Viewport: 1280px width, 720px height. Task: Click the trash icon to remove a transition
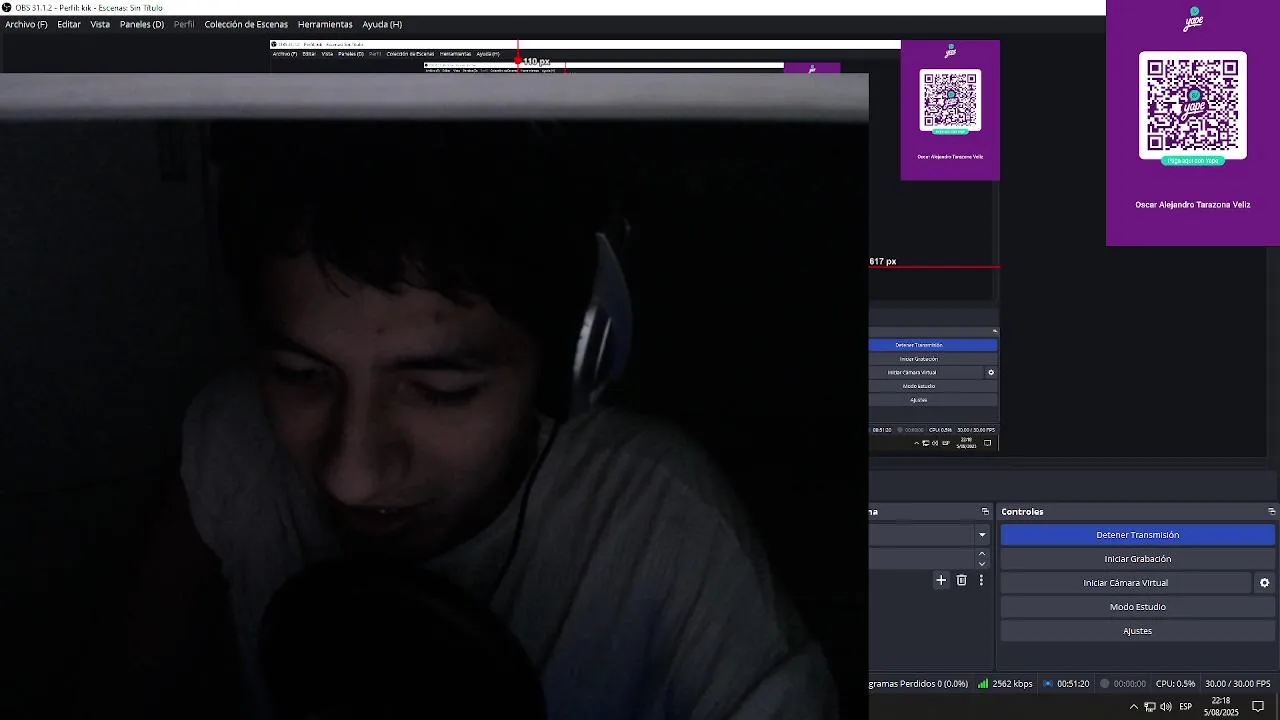[961, 580]
